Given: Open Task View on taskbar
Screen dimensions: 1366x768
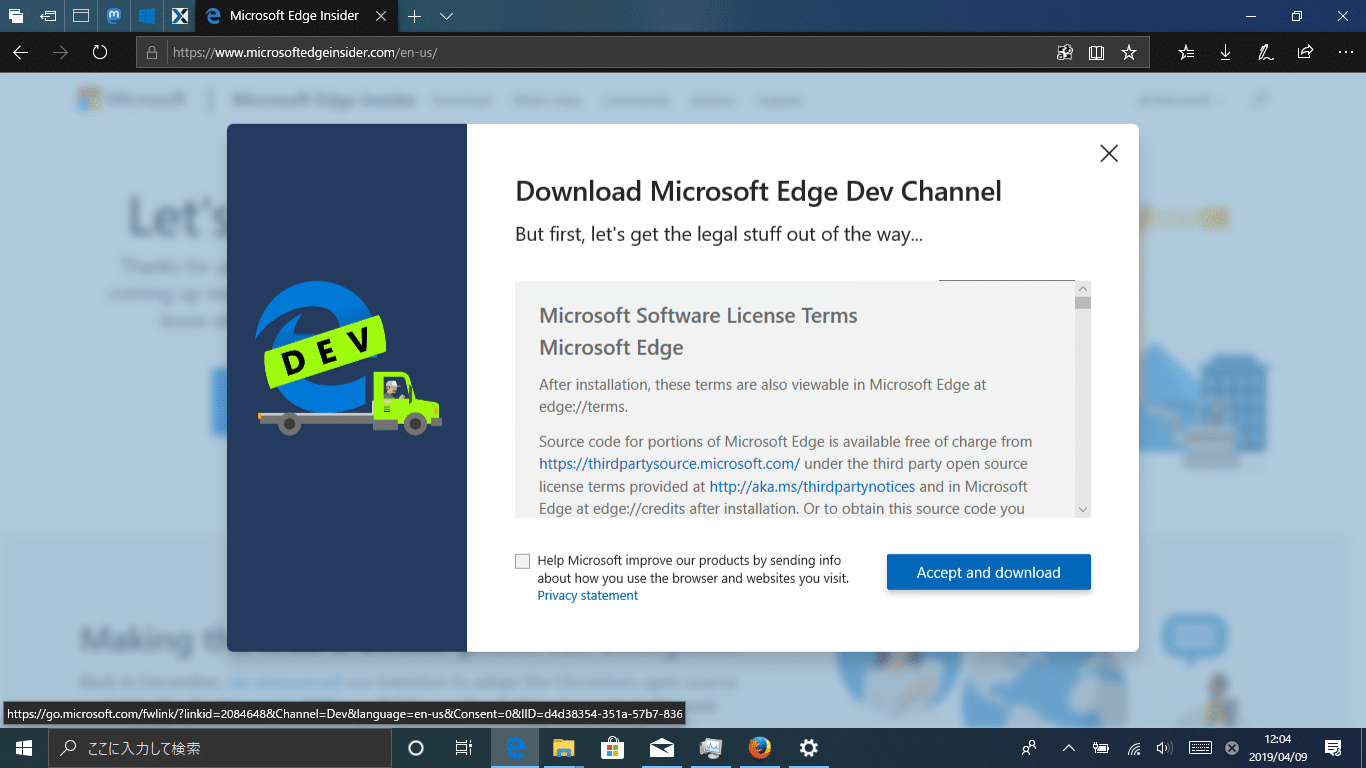Looking at the screenshot, I should click(464, 748).
